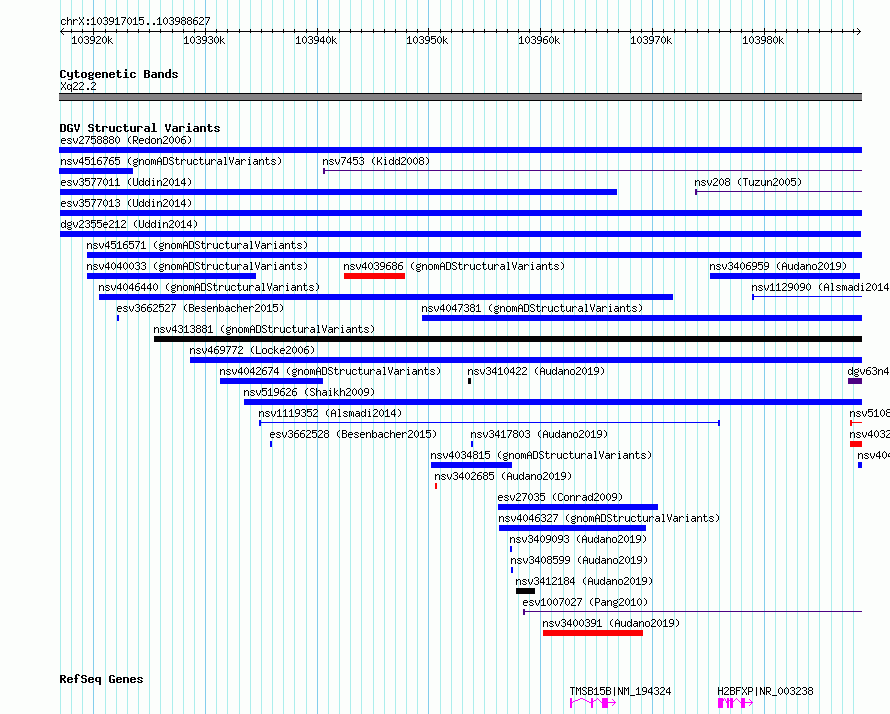Click the chrX:103917015..103988627 coordinate text

point(135,22)
